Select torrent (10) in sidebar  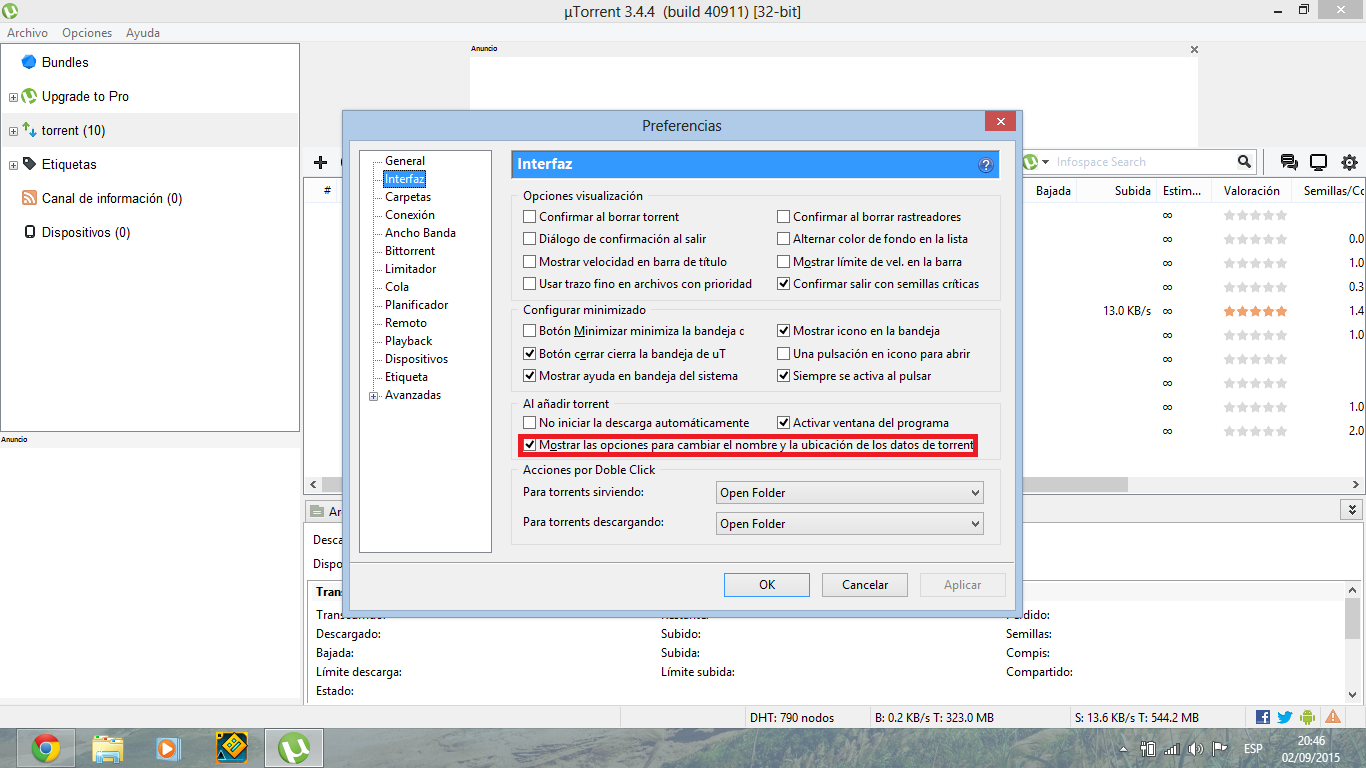pyautogui.click(x=73, y=131)
